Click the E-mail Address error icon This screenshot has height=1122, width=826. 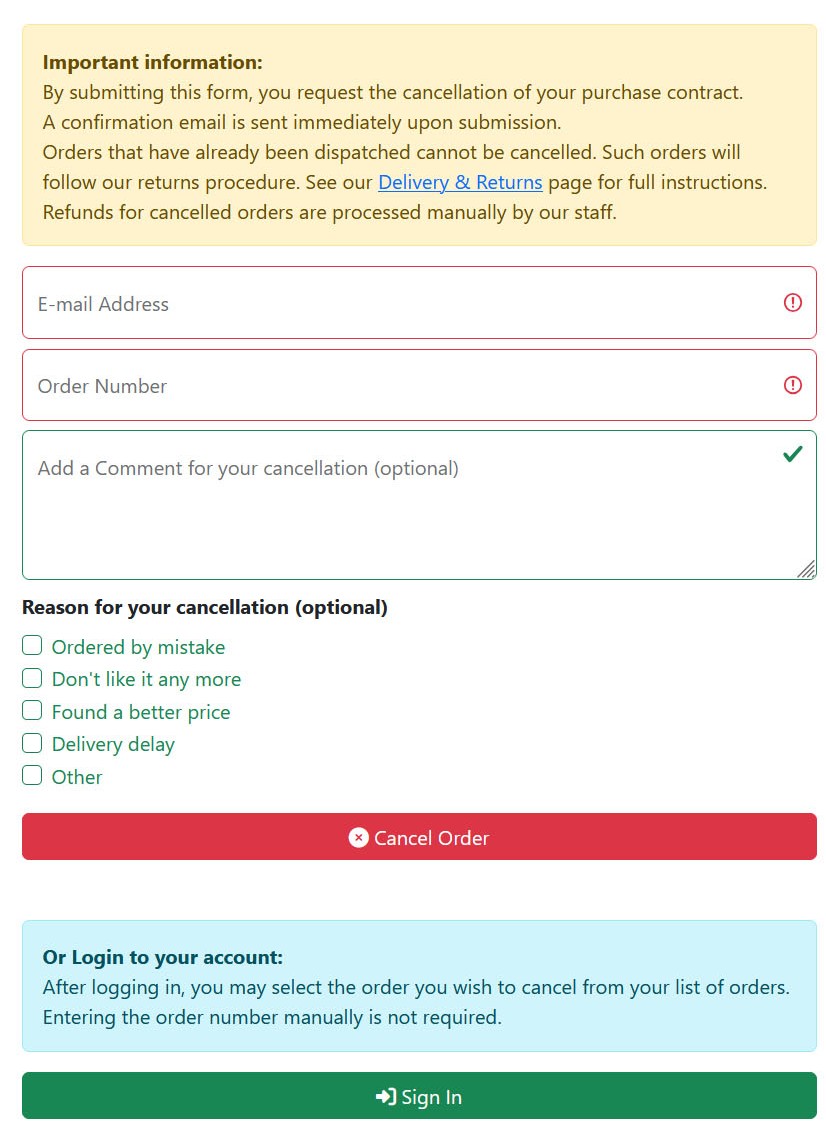[x=792, y=303]
